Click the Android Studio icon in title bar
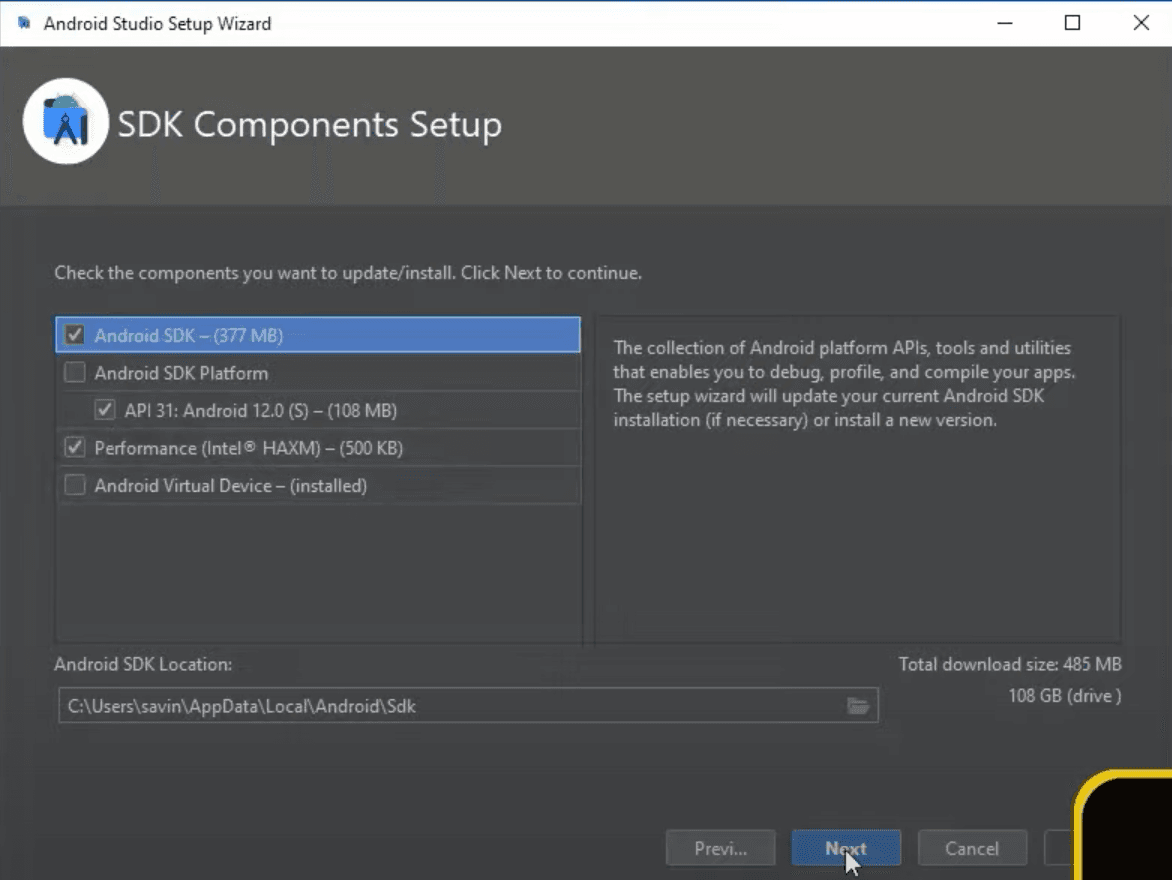The image size is (1172, 880). pos(26,23)
